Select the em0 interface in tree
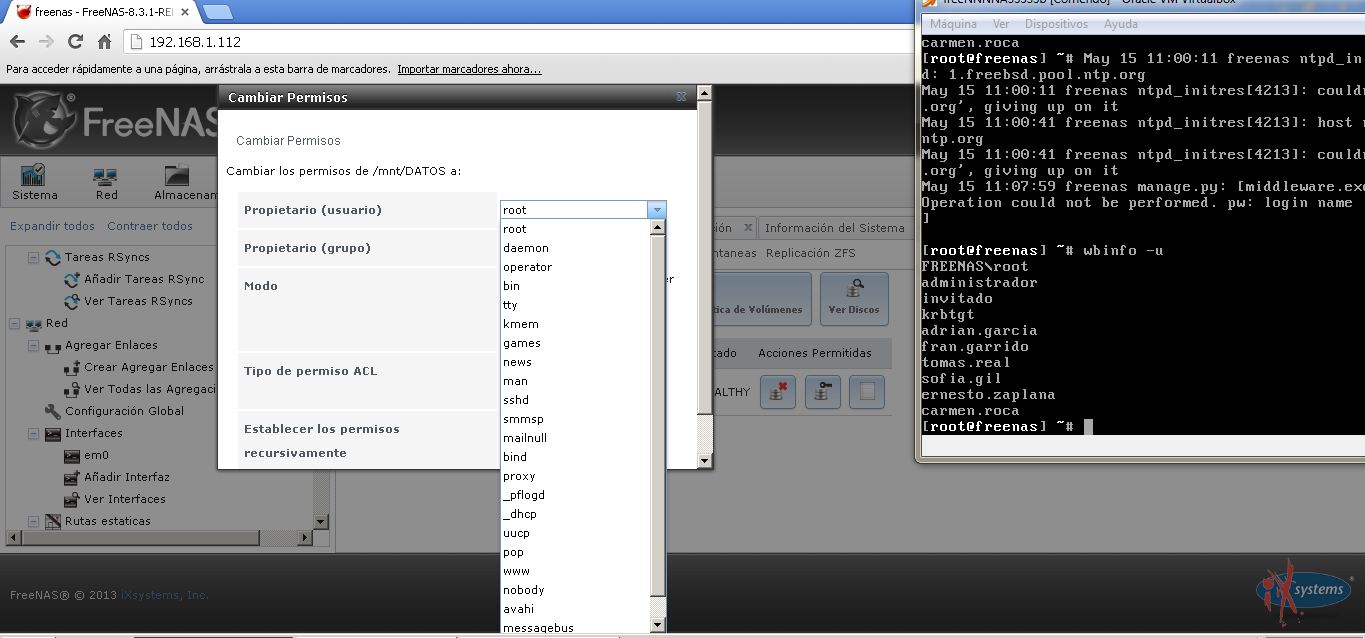 pos(96,455)
